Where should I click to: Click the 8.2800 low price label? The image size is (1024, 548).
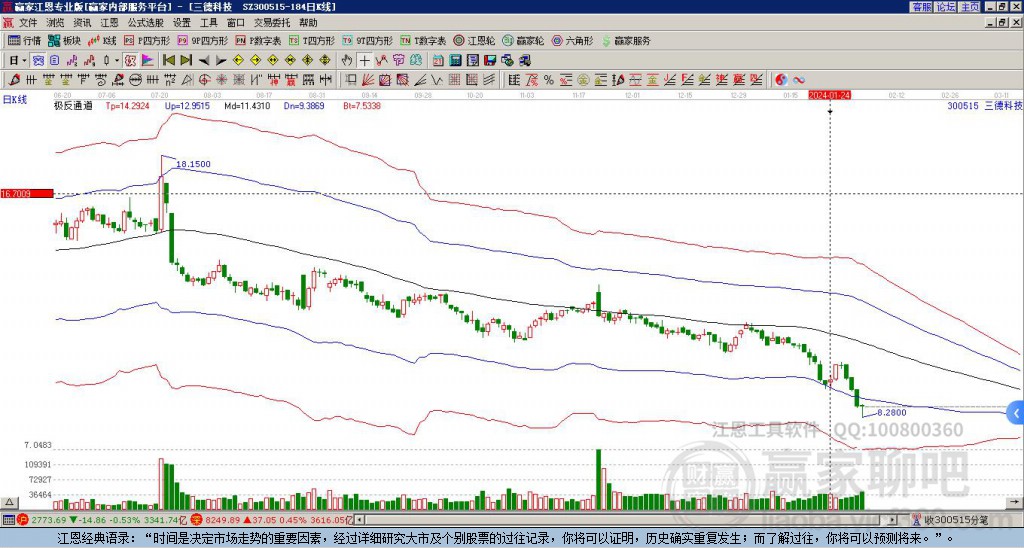click(x=891, y=413)
